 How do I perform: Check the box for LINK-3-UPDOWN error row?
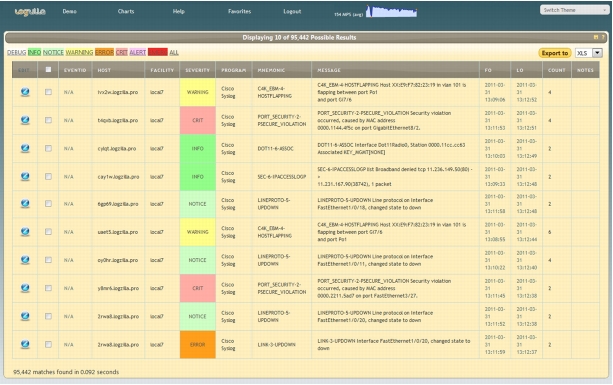click(48, 344)
